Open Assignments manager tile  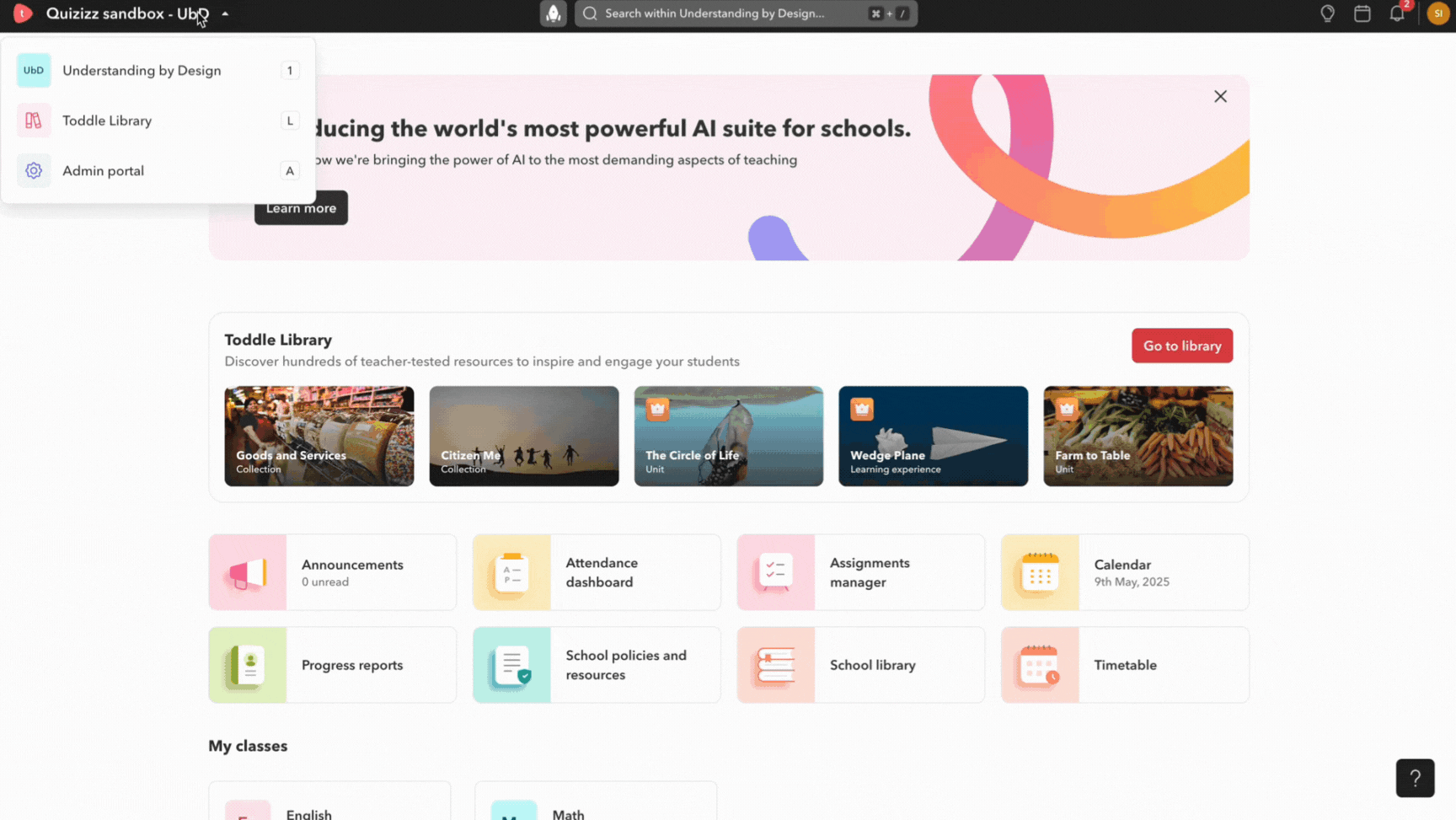tap(861, 572)
